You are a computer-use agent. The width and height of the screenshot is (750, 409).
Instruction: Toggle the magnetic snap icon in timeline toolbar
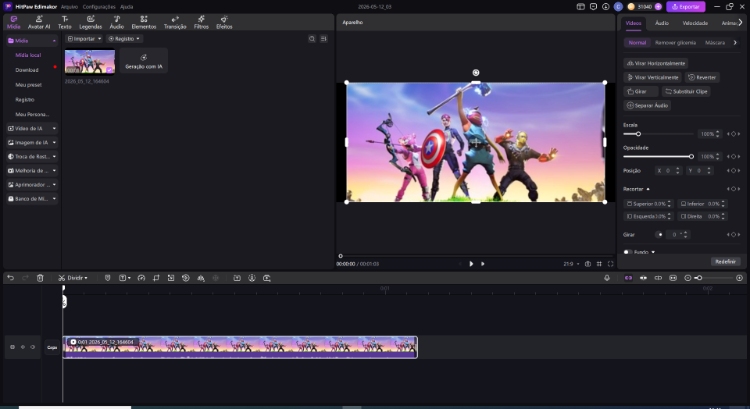[629, 278]
